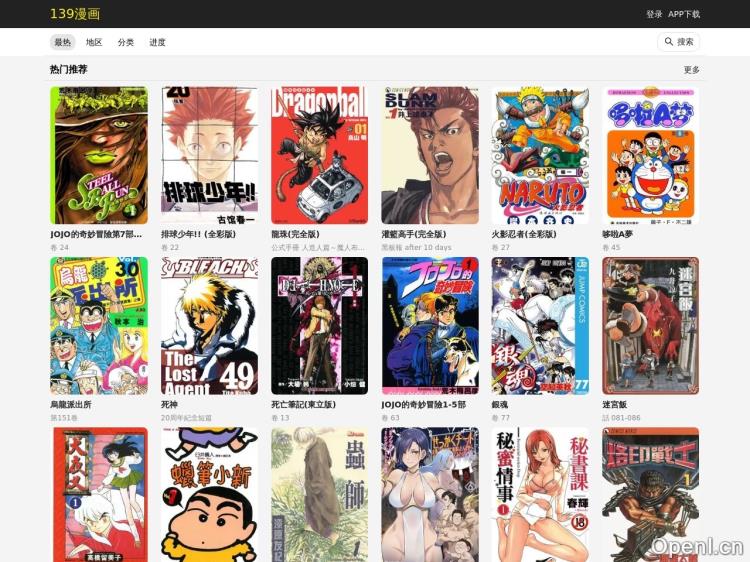Select the 最热 tab
The width and height of the screenshot is (750, 562).
(x=63, y=42)
